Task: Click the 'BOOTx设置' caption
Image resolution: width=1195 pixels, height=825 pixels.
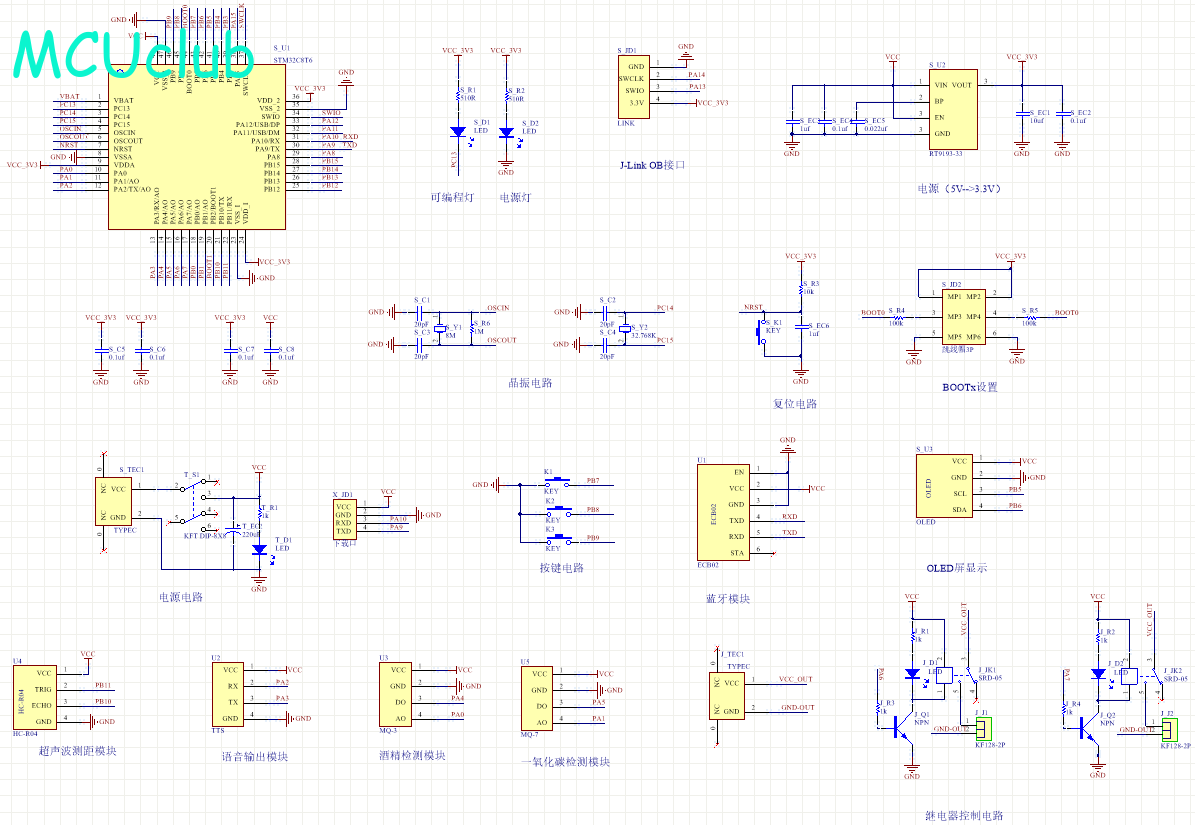Action: coord(969,387)
